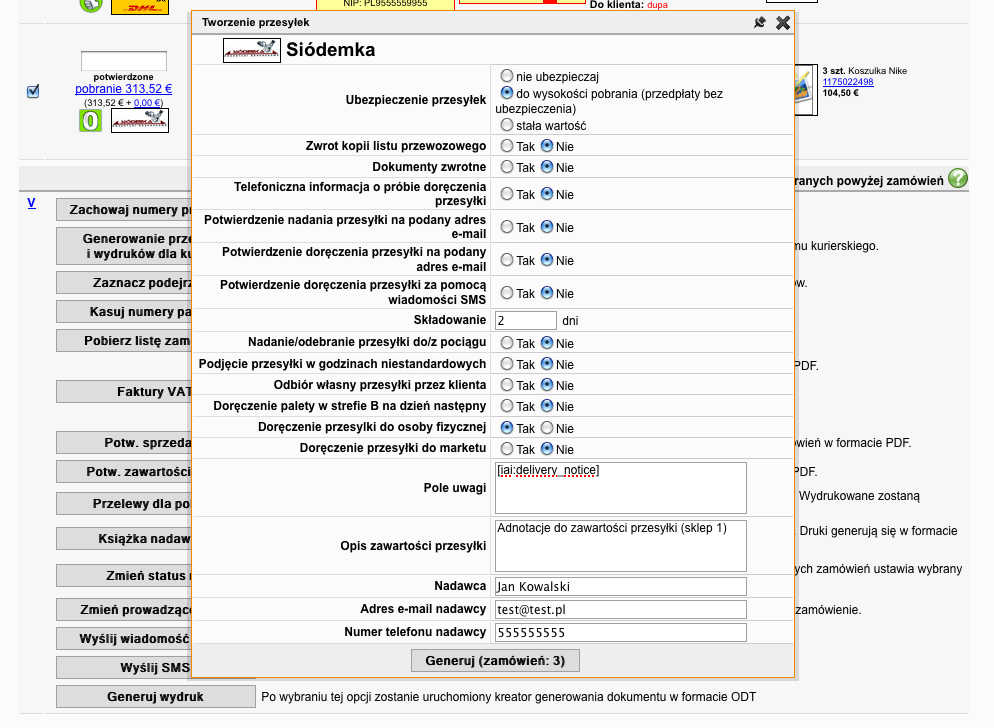The height and width of the screenshot is (728, 994).
Task: Choose Tak for Doręczenie przesyłki do marketu
Action: pyautogui.click(x=507, y=449)
